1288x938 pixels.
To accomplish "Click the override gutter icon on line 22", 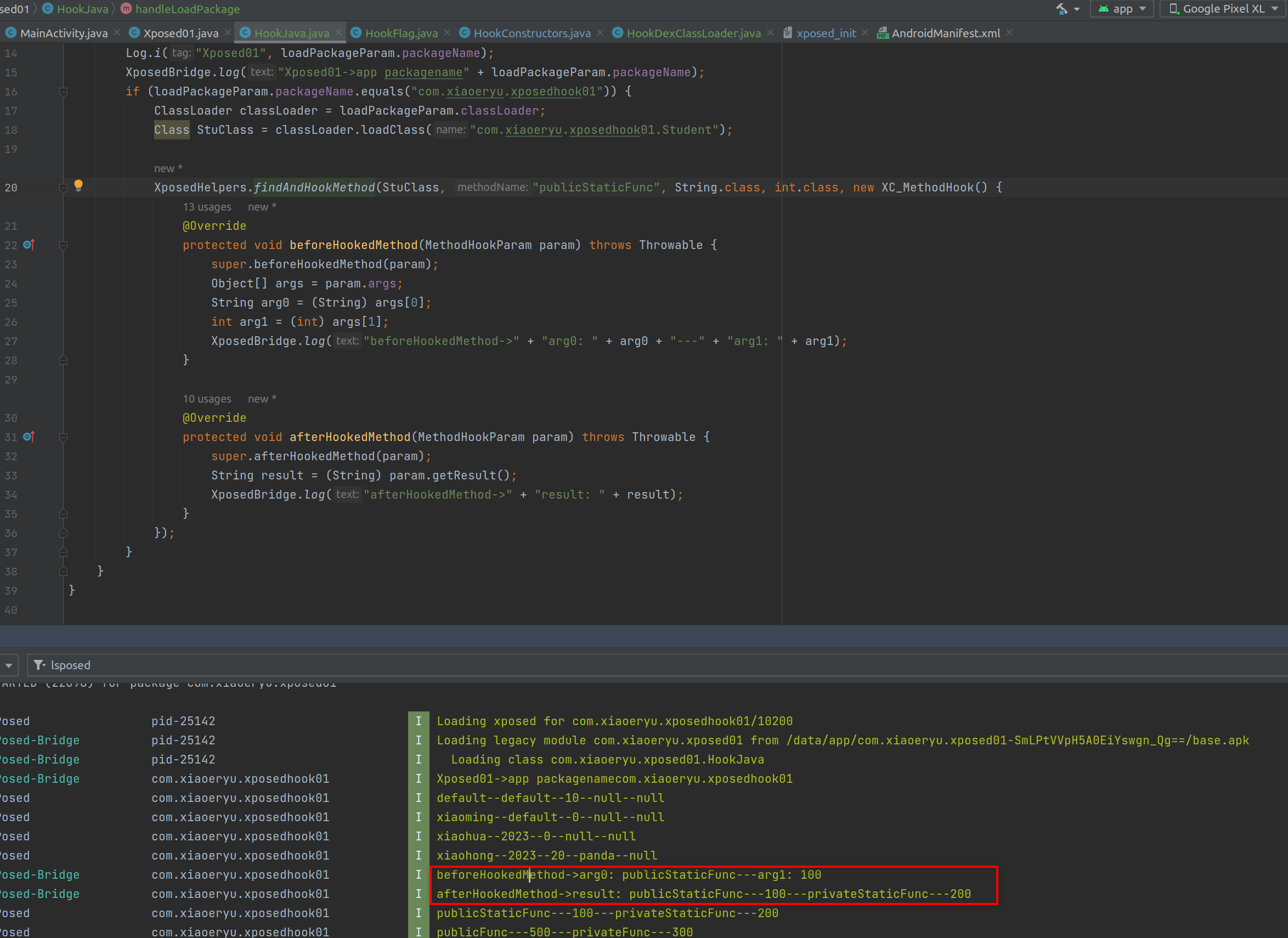I will click(29, 245).
